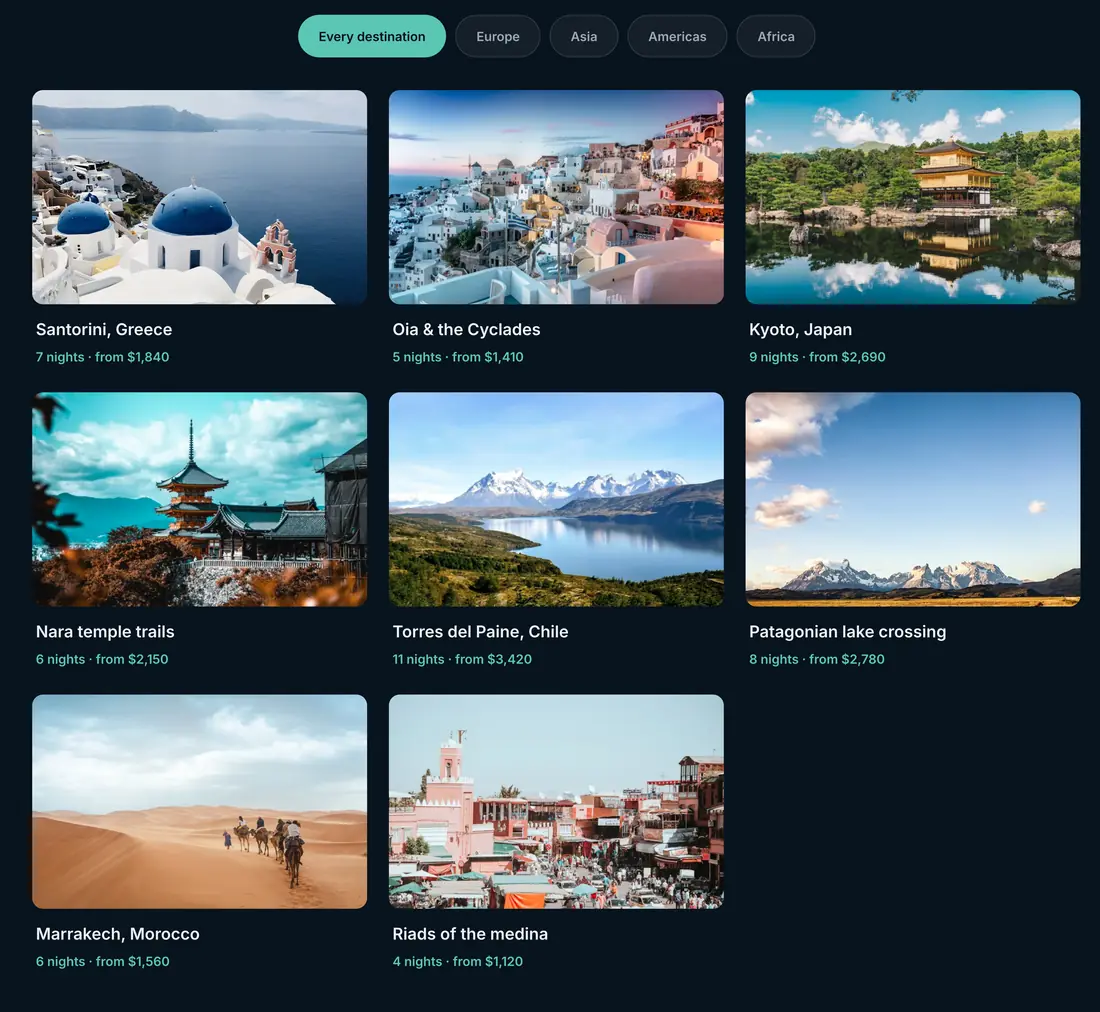Select the Oia & the Cyclades title
This screenshot has height=1012, width=1100.
click(467, 330)
